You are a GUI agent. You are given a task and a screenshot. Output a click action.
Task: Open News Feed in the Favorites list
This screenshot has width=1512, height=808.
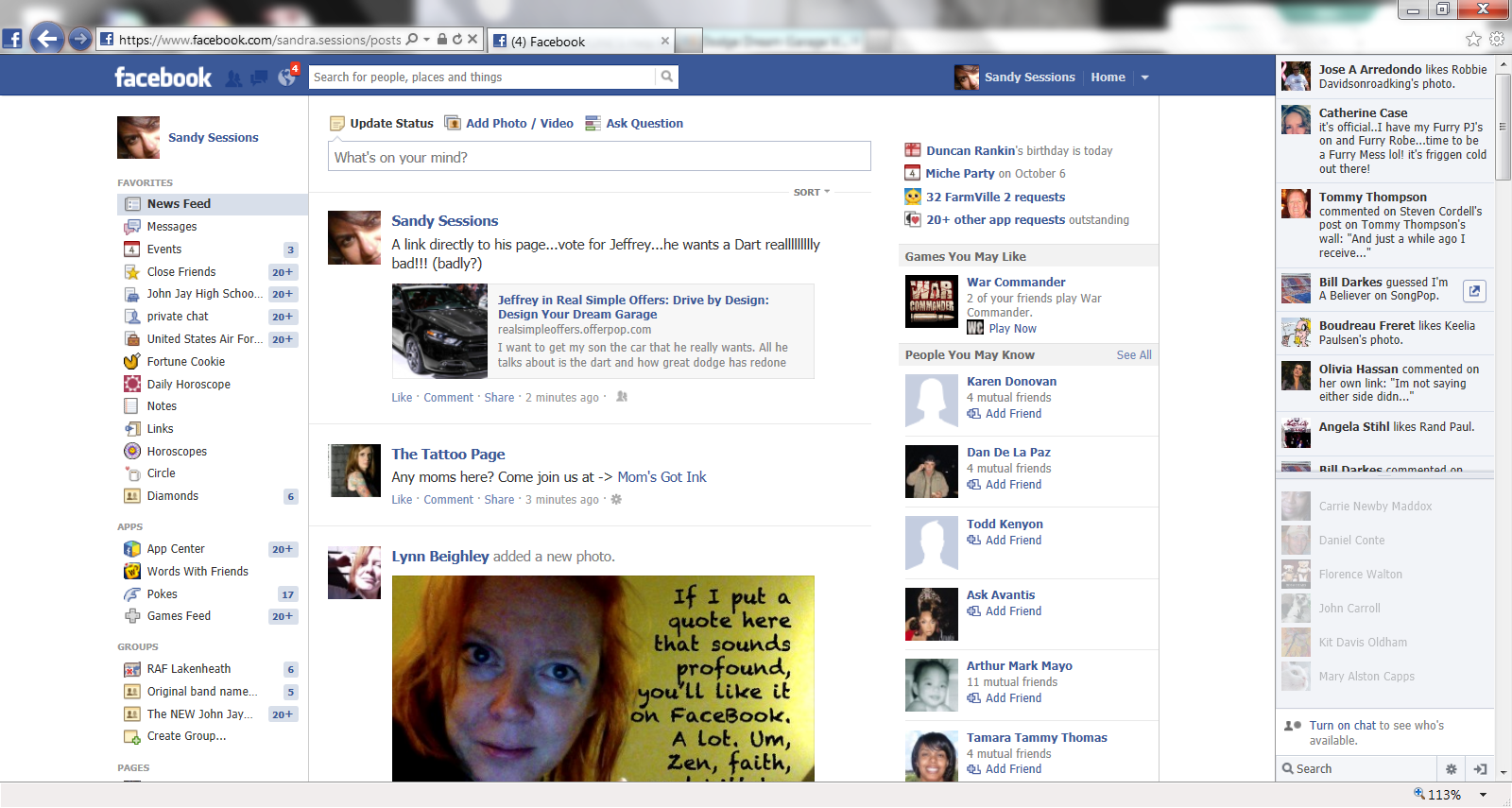pyautogui.click(x=213, y=204)
